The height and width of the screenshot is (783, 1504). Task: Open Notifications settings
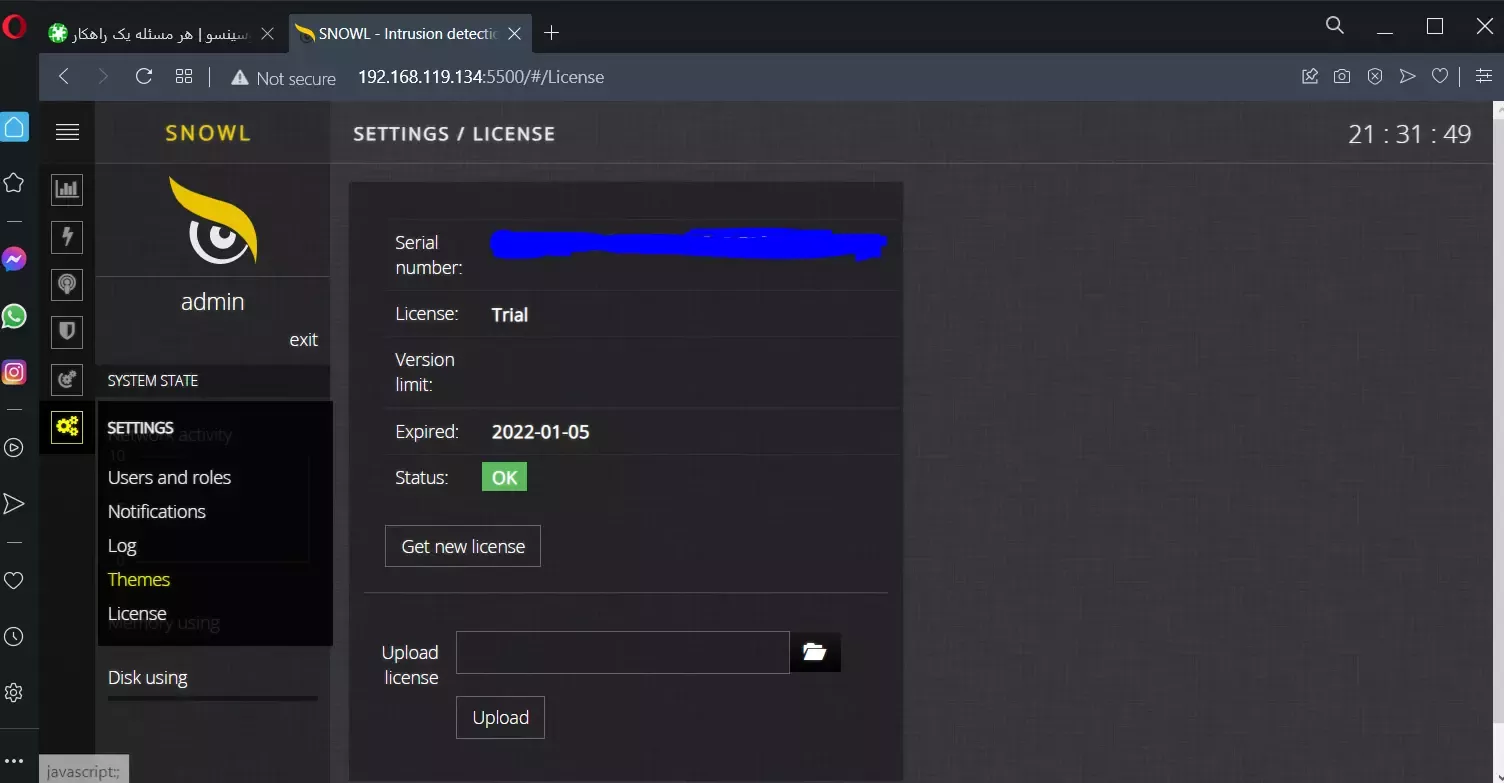coord(157,512)
